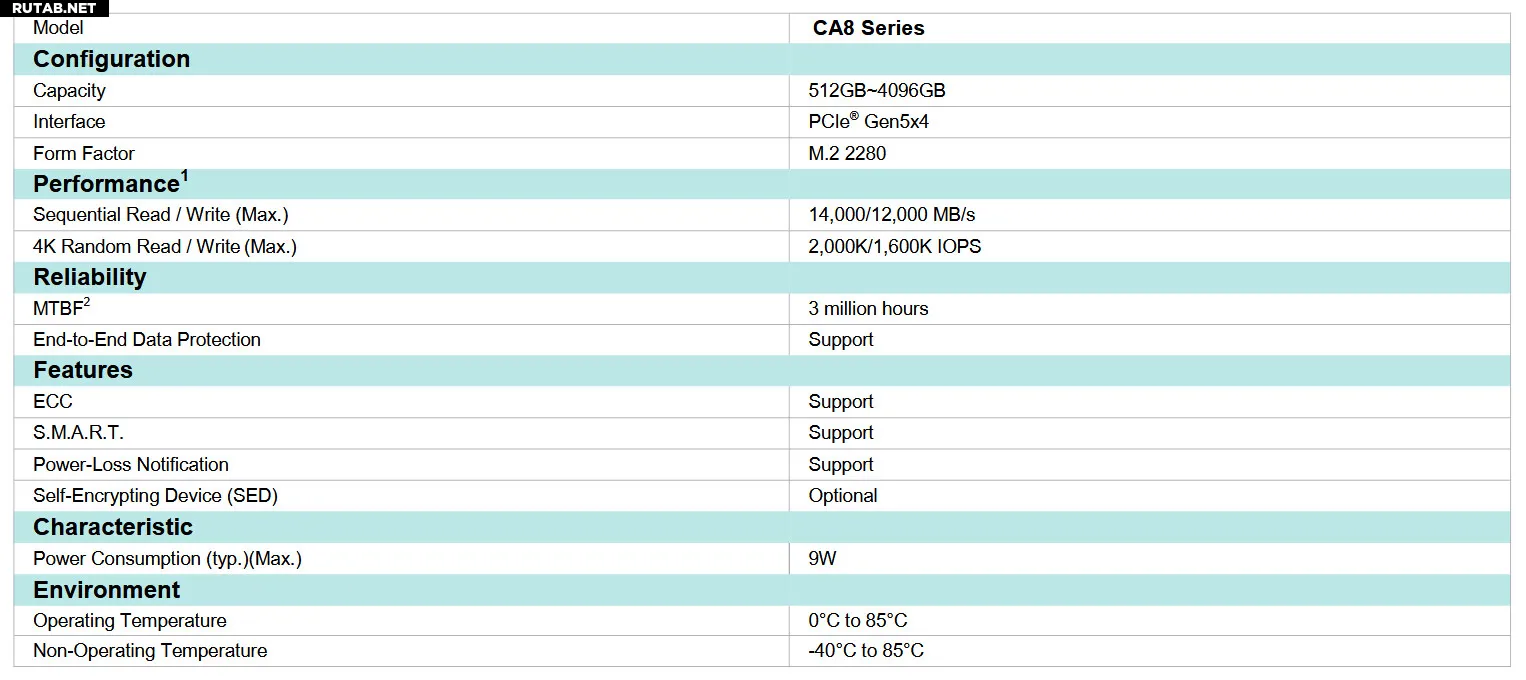This screenshot has height=680, width=1526.
Task: Click the M.2 2280 form factor value
Action: (847, 153)
